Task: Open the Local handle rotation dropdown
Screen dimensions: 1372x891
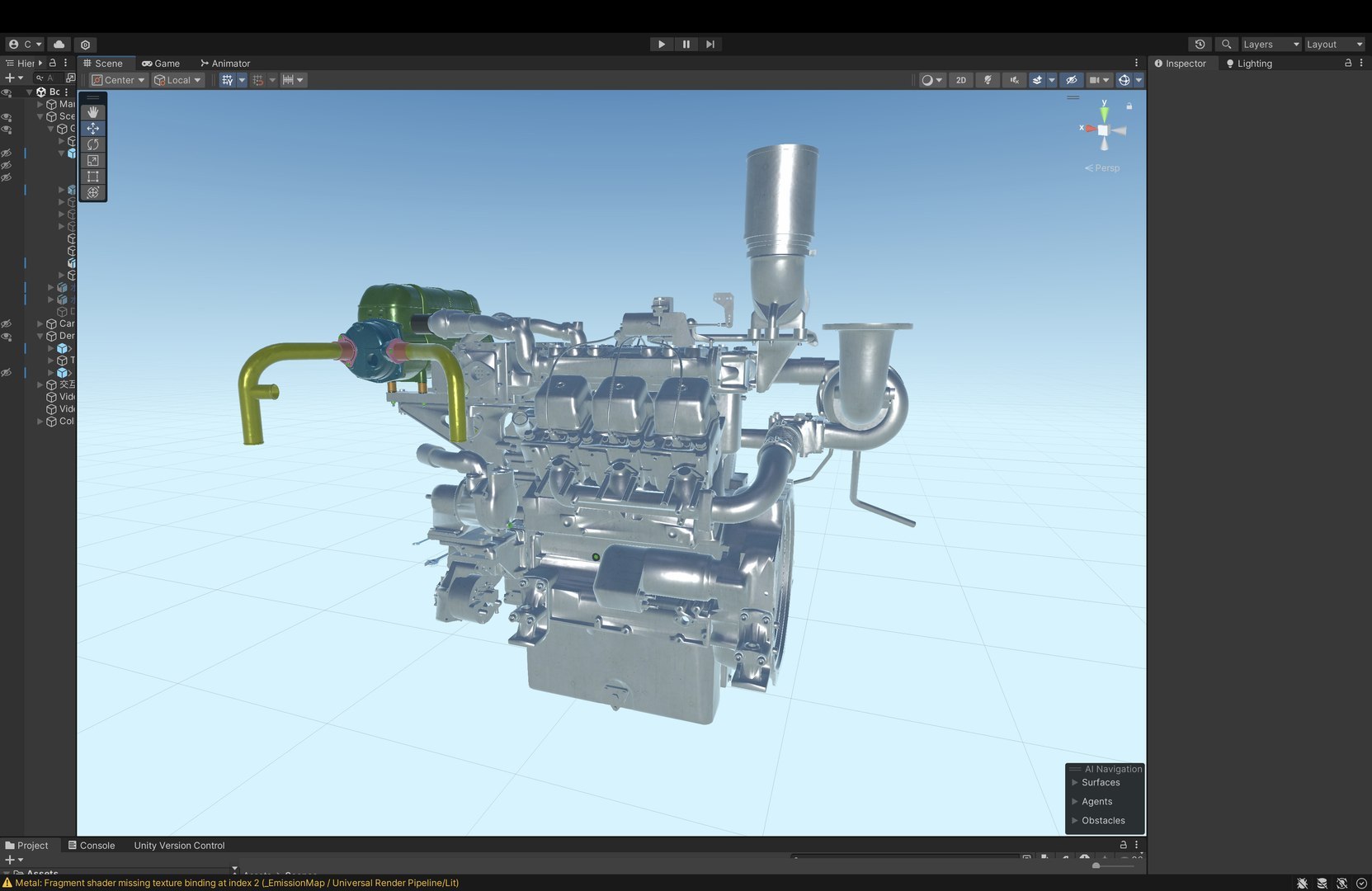Action: tap(177, 80)
